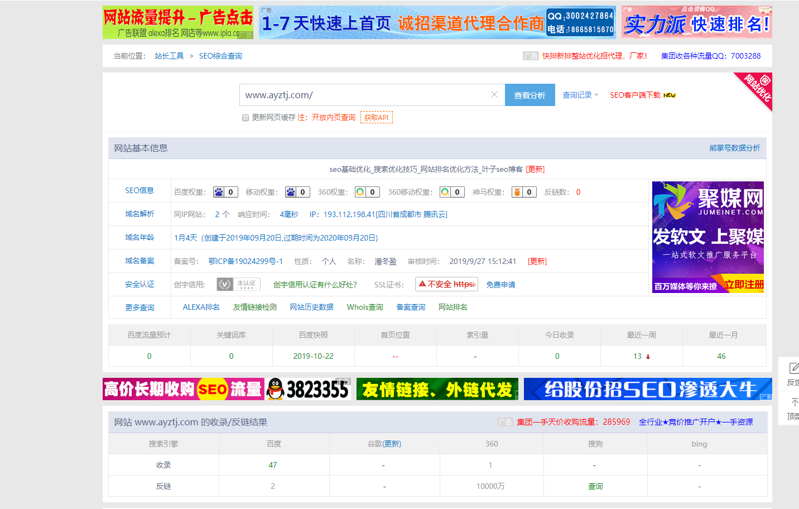The image size is (799, 509).
Task: Click the Baidu paw weight icon
Action: 219,192
